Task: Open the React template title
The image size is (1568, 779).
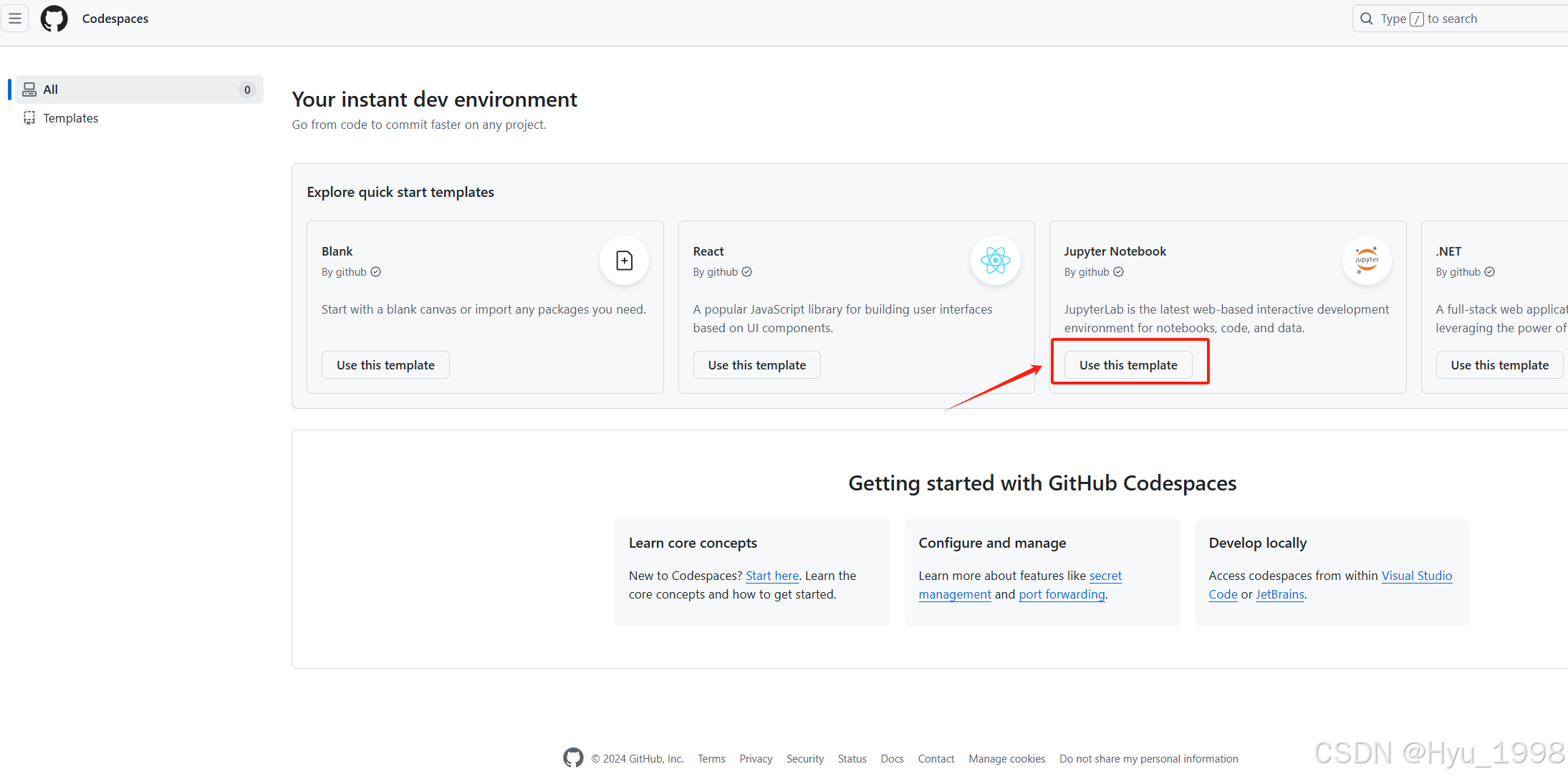Action: (x=708, y=251)
